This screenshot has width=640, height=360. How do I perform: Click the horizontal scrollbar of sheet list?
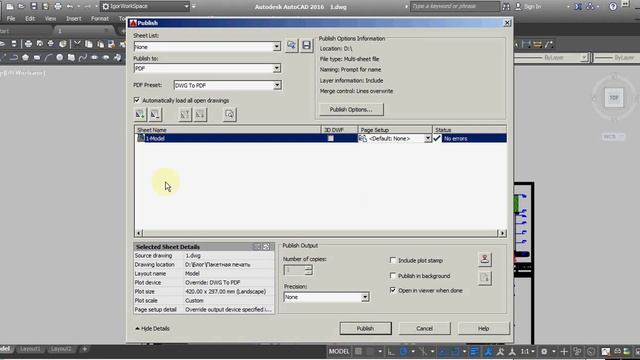(320, 233)
